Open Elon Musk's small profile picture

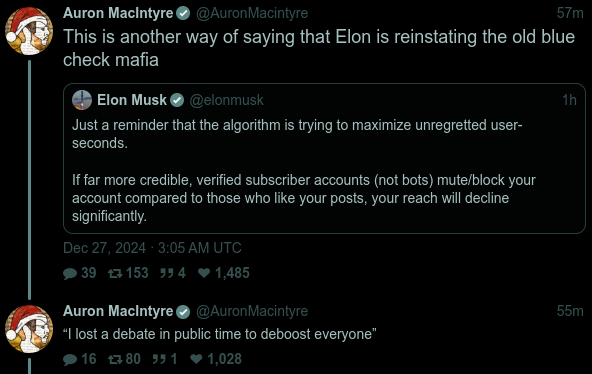[x=82, y=100]
